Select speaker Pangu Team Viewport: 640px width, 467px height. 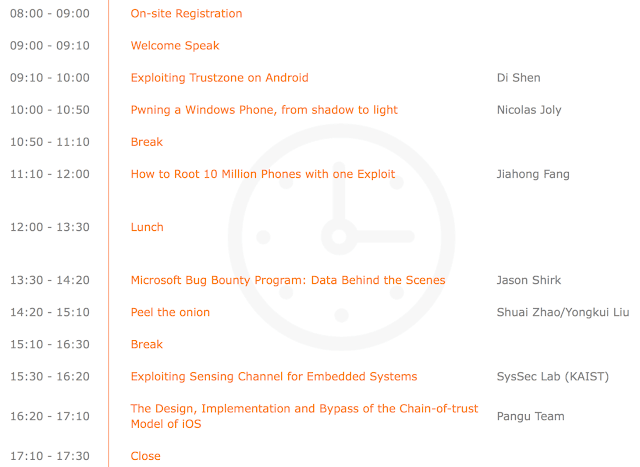pyautogui.click(x=531, y=417)
